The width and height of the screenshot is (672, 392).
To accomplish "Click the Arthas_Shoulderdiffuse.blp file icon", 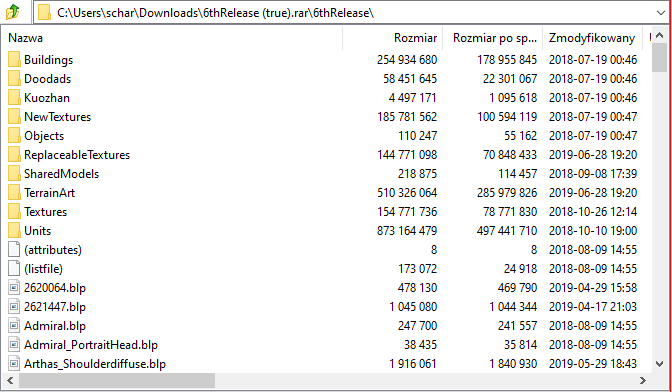I will click(x=14, y=364).
